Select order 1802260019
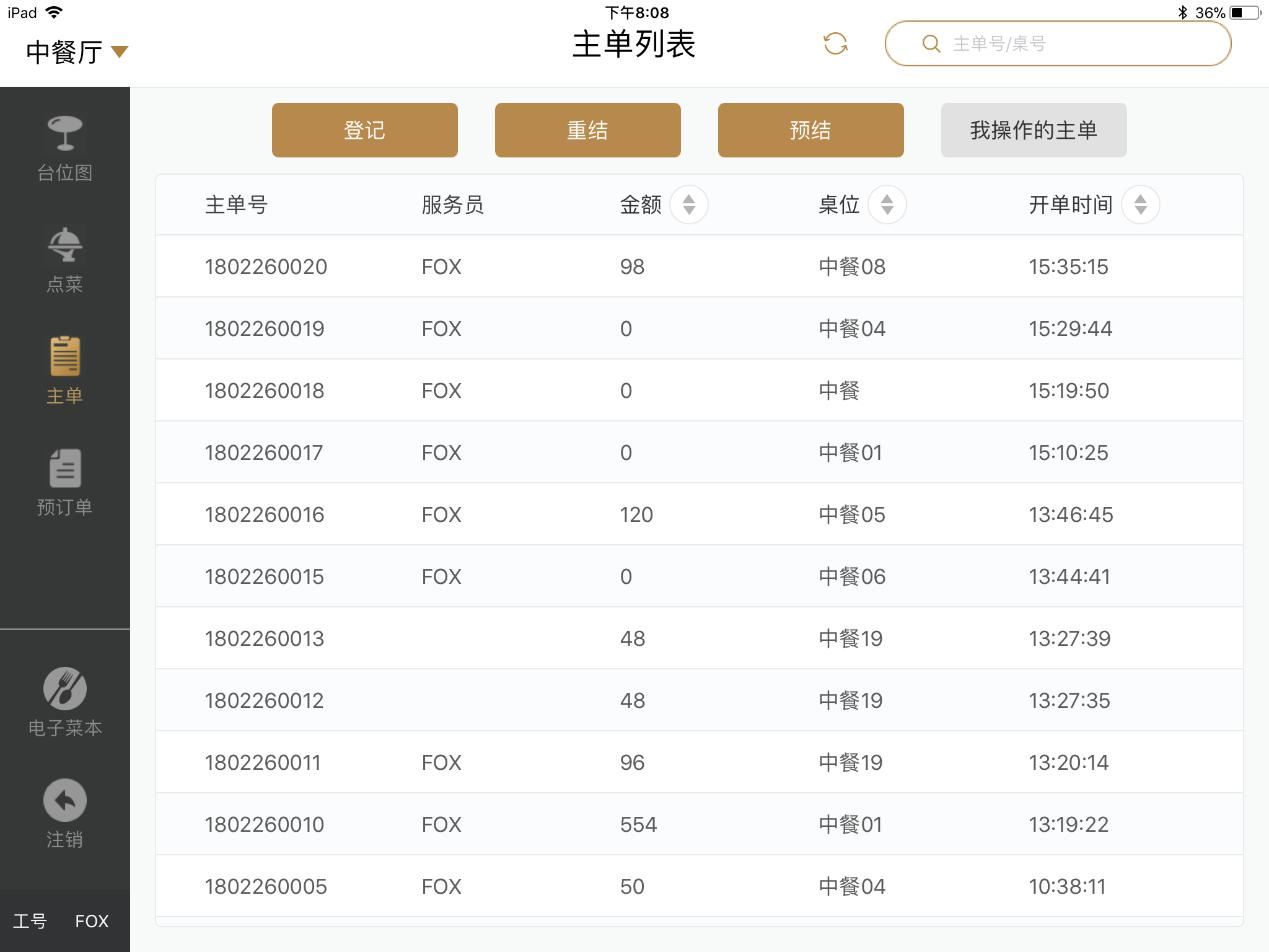 (699, 329)
